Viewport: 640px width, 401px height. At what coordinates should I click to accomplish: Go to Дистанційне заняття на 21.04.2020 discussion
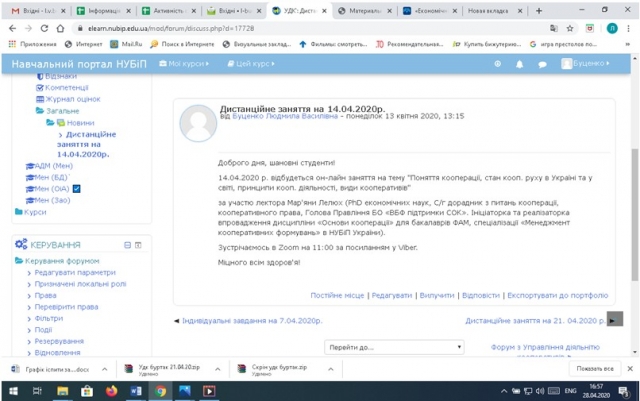(x=535, y=321)
